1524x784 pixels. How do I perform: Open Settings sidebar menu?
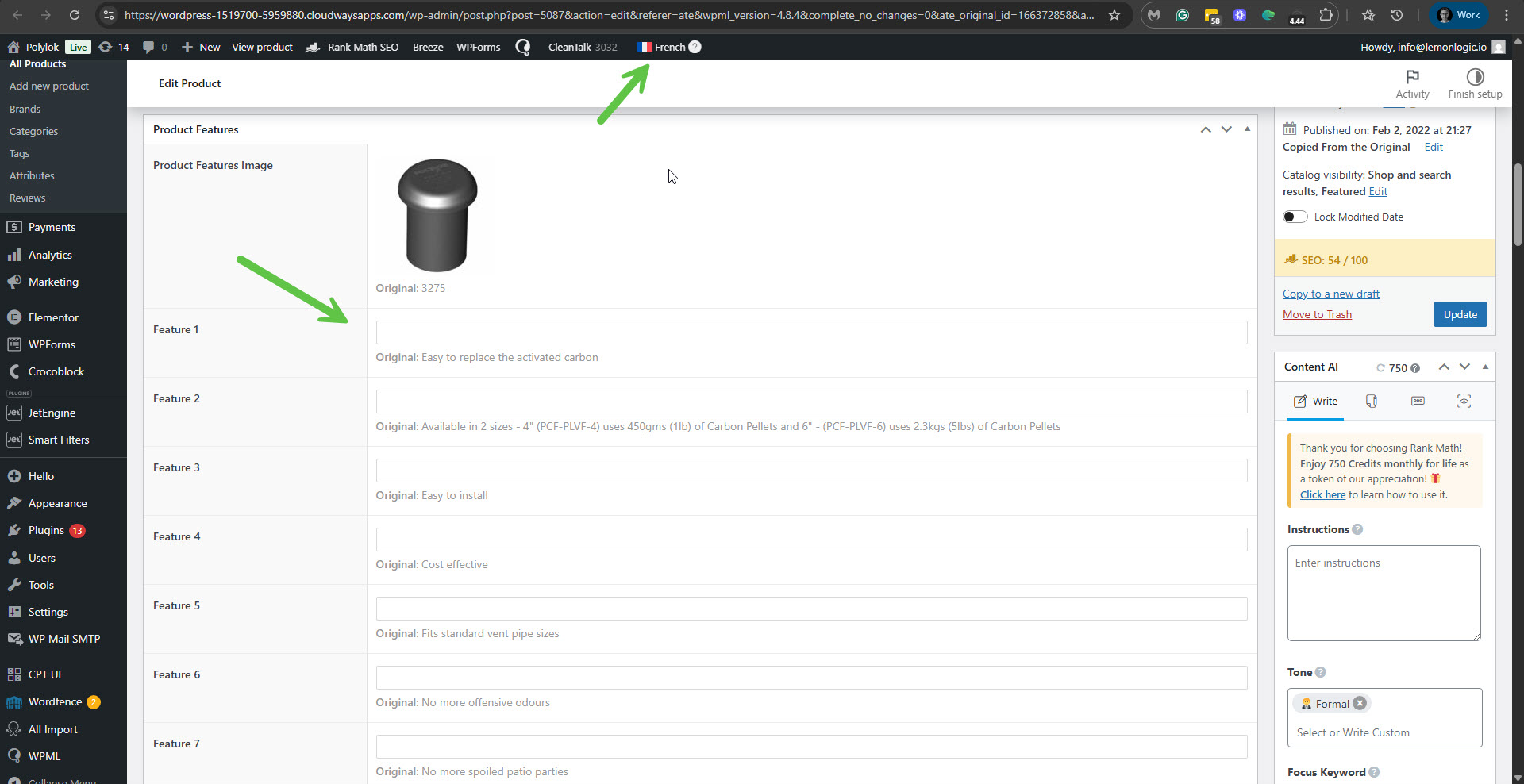[48, 612]
